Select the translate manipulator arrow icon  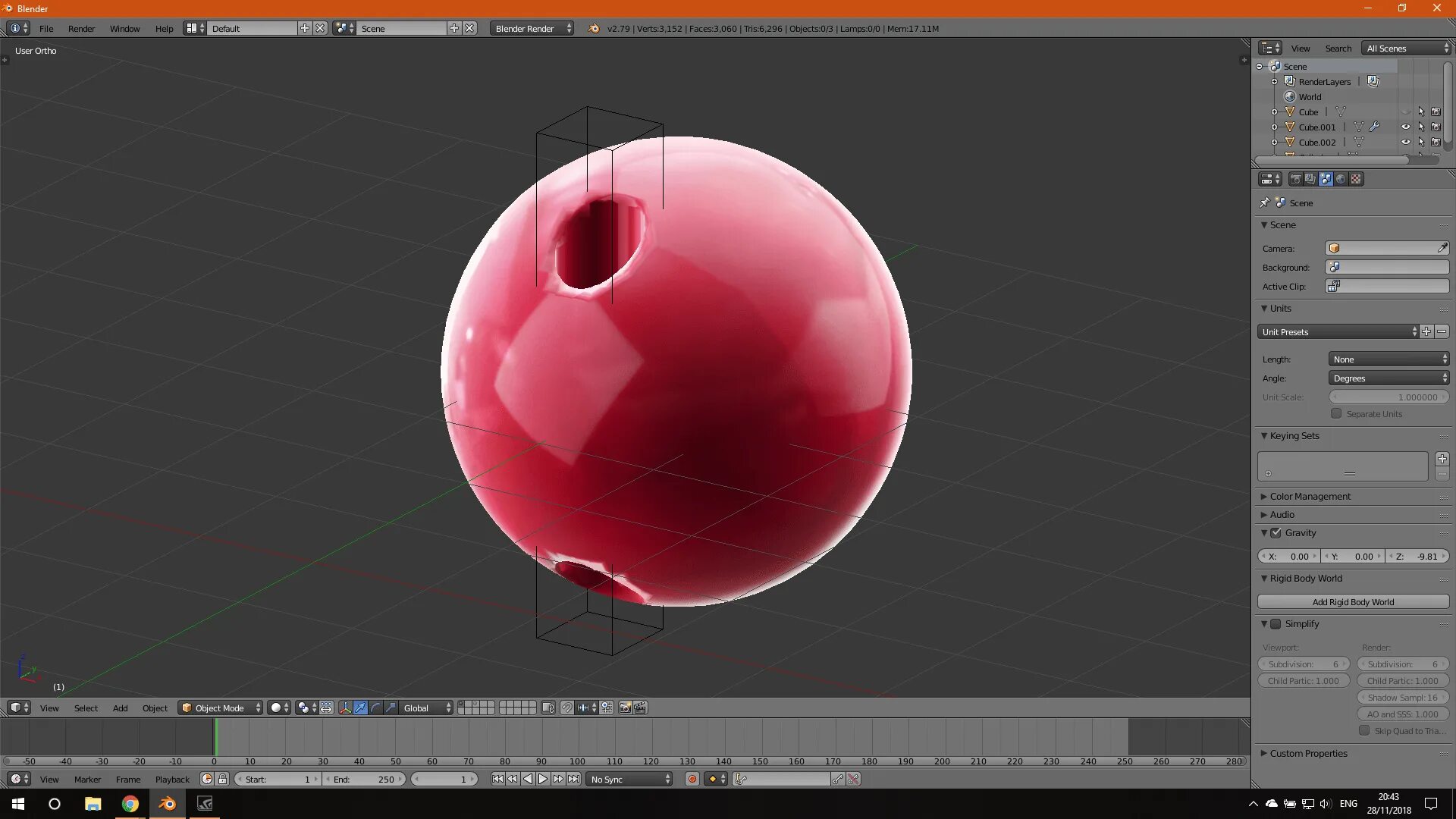point(360,708)
